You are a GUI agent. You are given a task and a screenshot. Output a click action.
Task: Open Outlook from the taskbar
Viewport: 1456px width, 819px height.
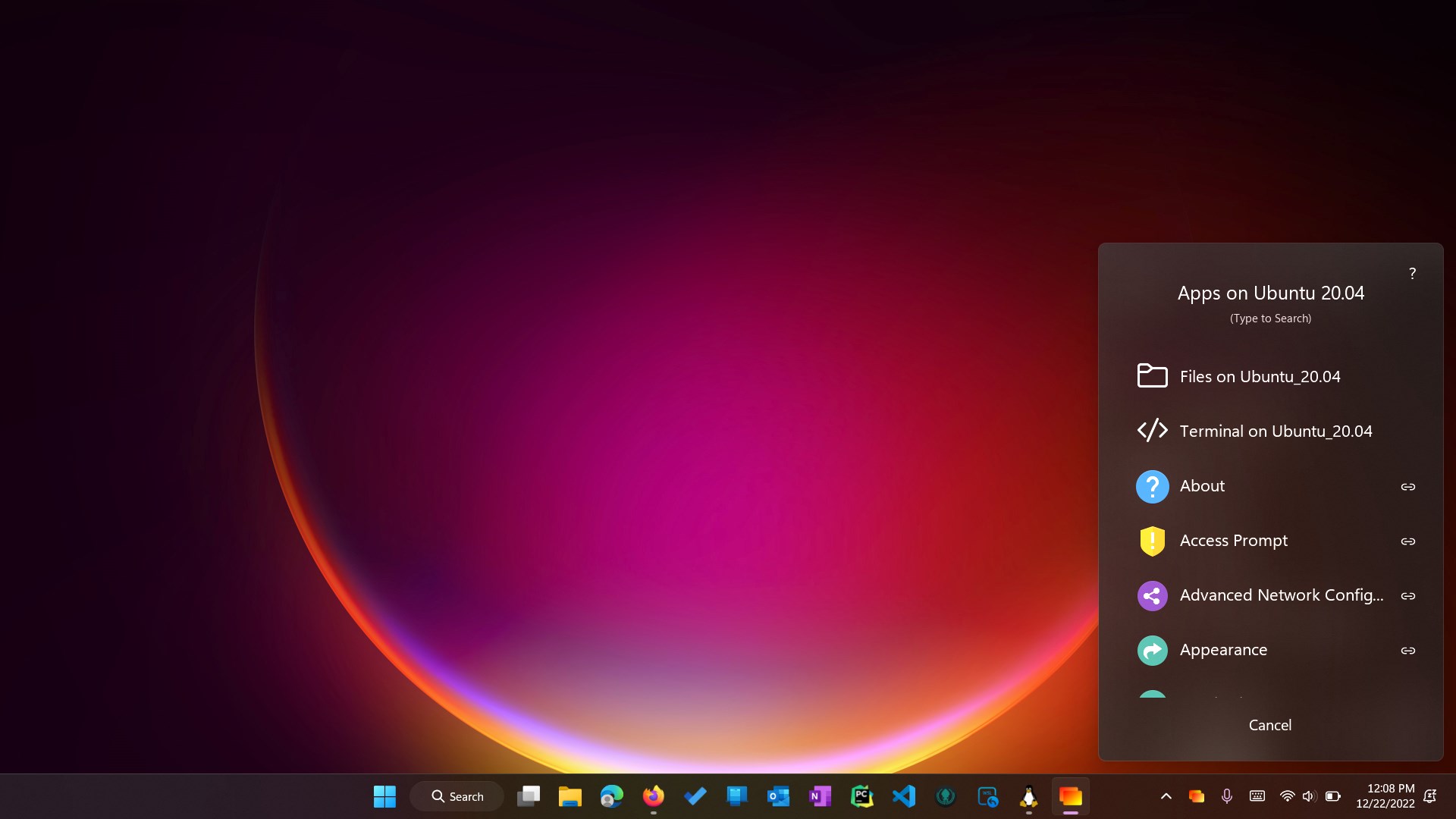778,796
